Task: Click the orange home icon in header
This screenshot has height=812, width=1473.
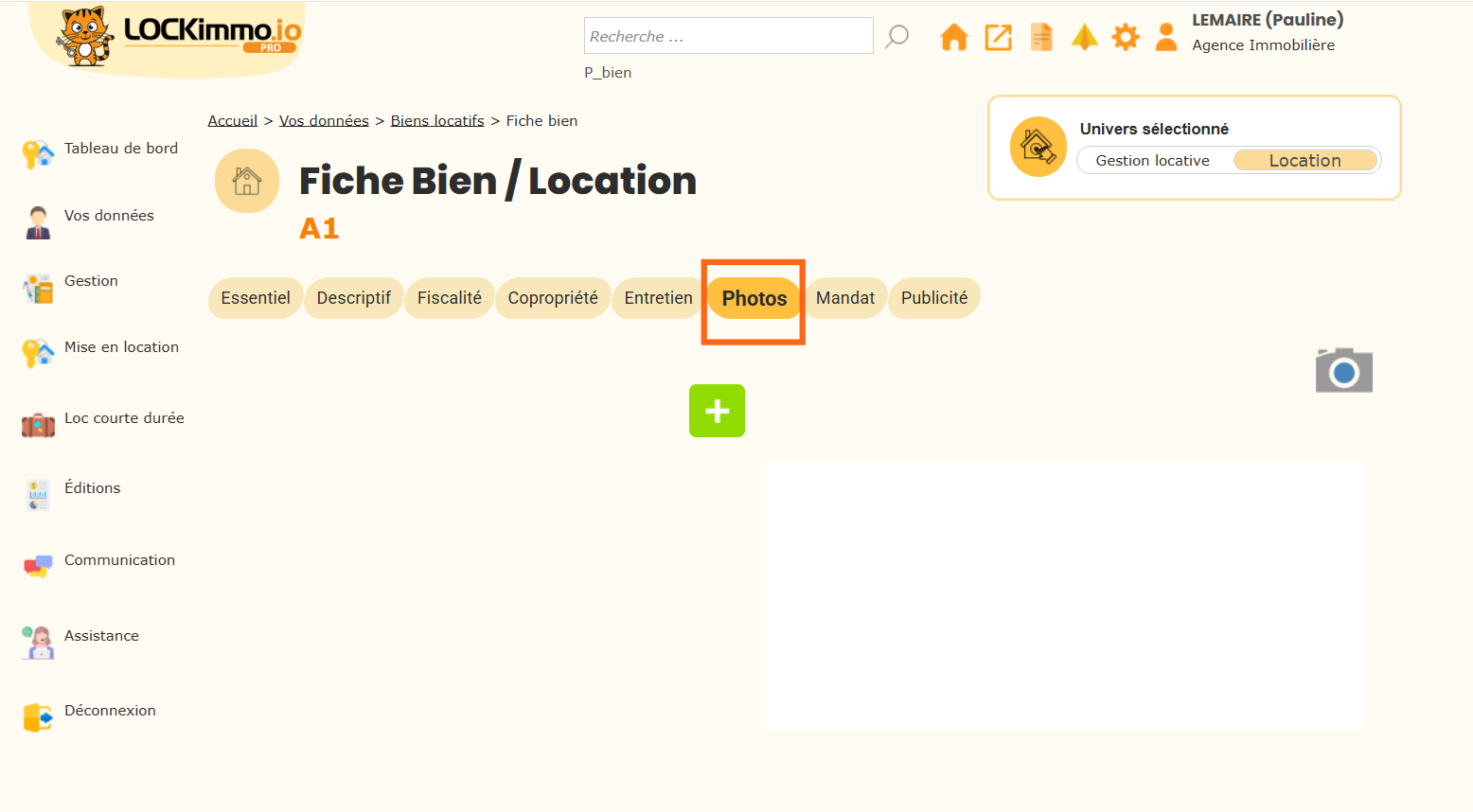Action: (x=953, y=38)
